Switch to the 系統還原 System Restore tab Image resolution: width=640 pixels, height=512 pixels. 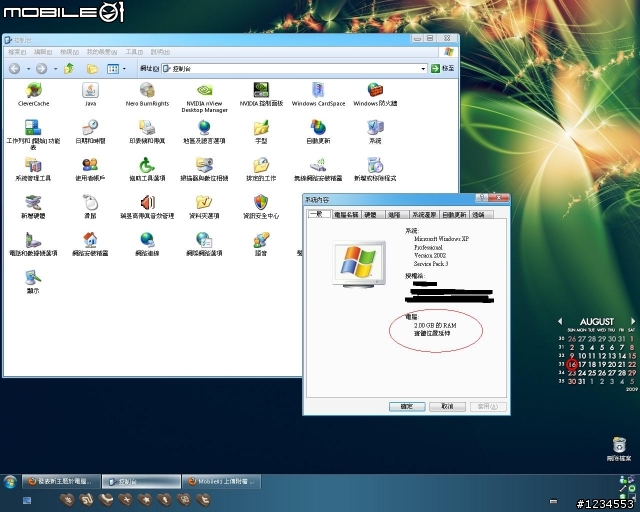(x=424, y=215)
